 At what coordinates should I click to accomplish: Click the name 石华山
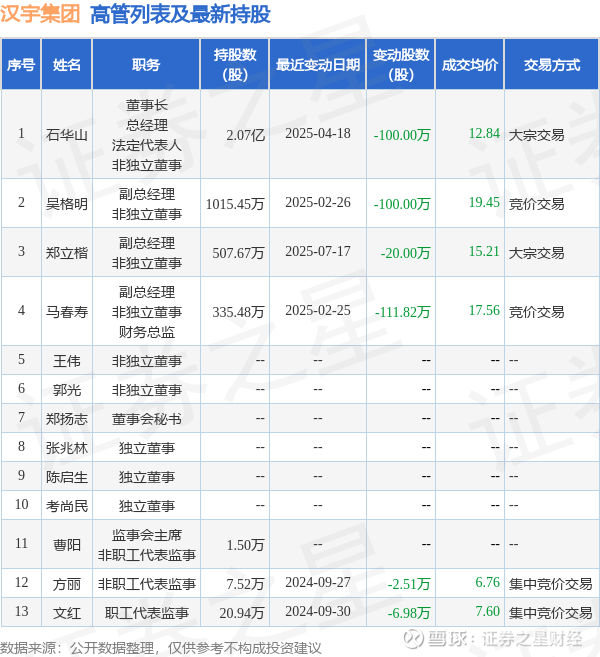pos(67,135)
